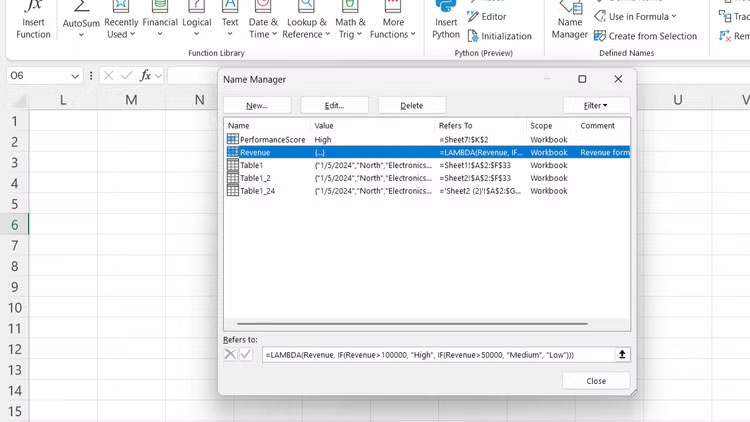The height and width of the screenshot is (422, 750).
Task: Open the Use in Formula menu
Action: (635, 16)
